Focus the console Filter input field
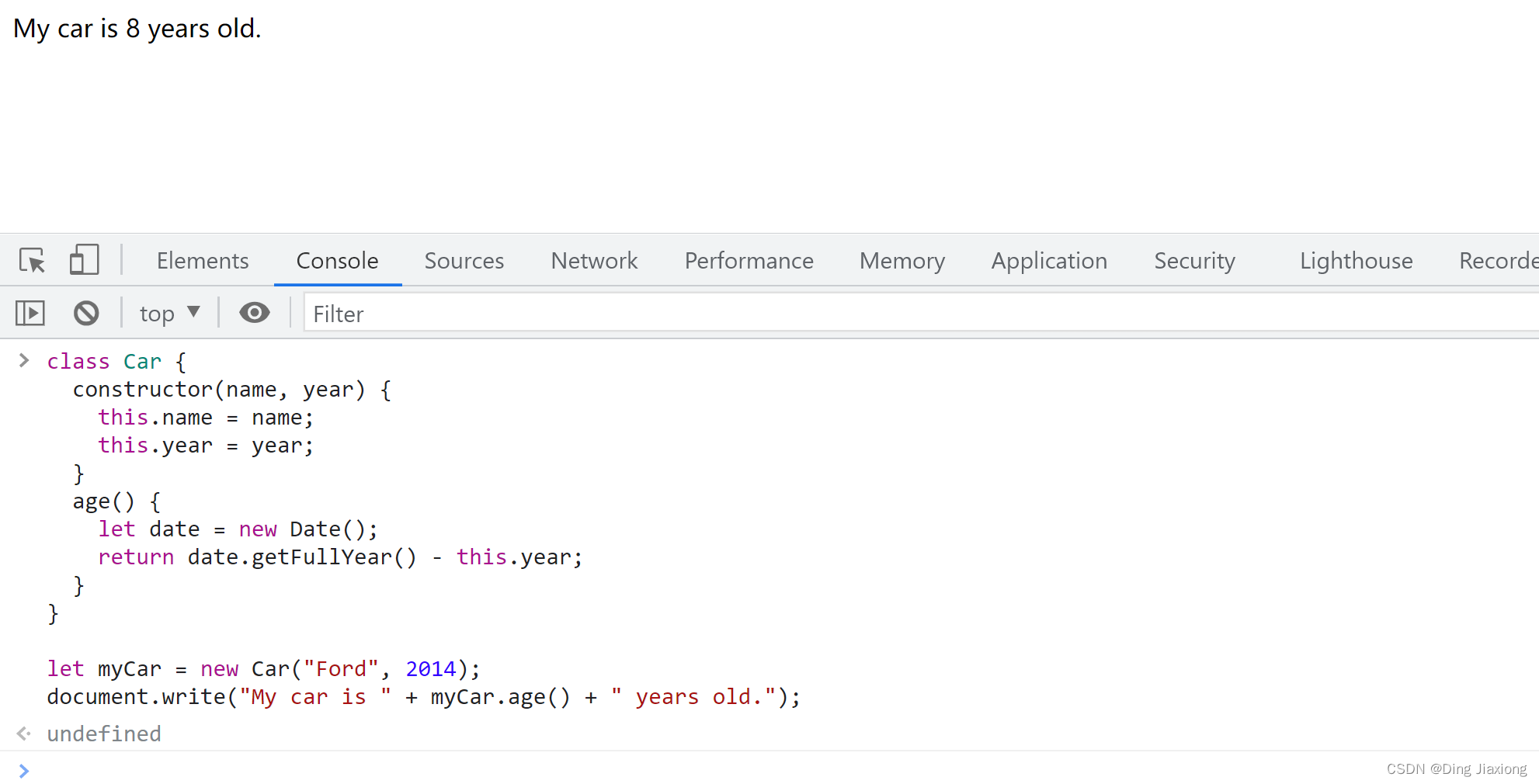Viewport: 1539px width, 784px height. coord(921,314)
